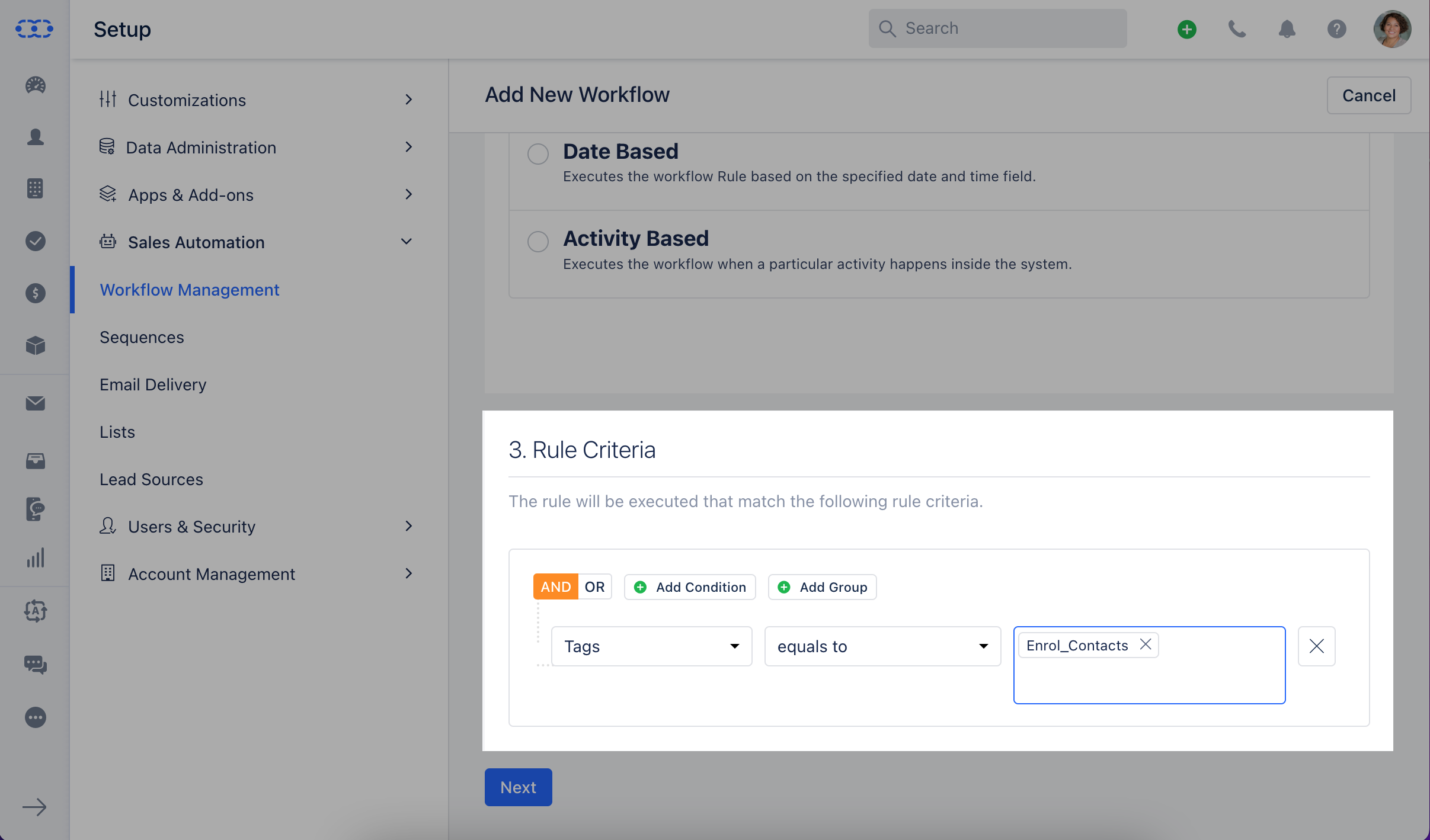1430x840 pixels.
Task: Open Deals dollar icon in sidebar
Action: tap(36, 293)
